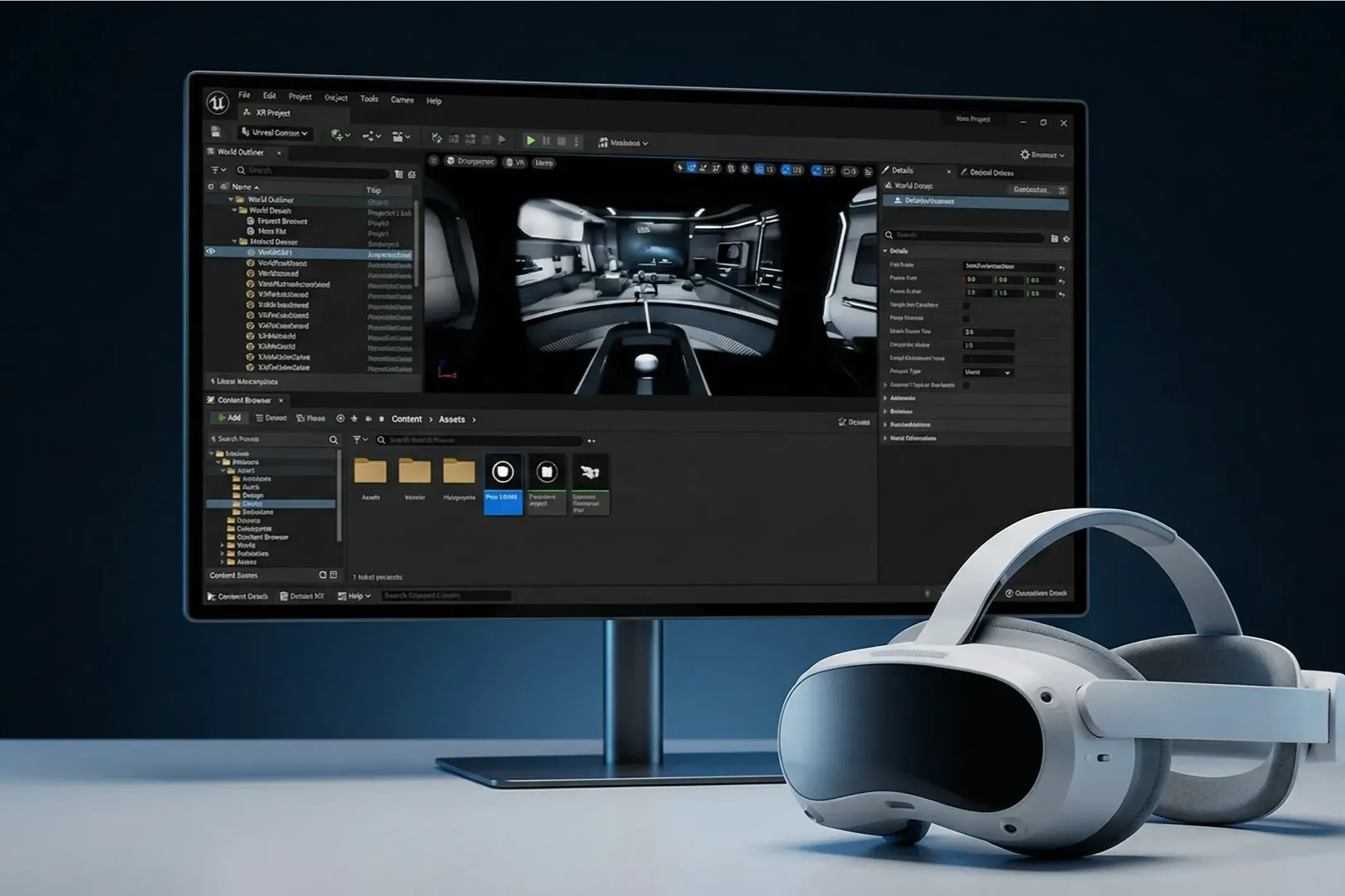Click the history circle icon before Content breadcrumb
This screenshot has height=896, width=1345.
click(x=341, y=418)
